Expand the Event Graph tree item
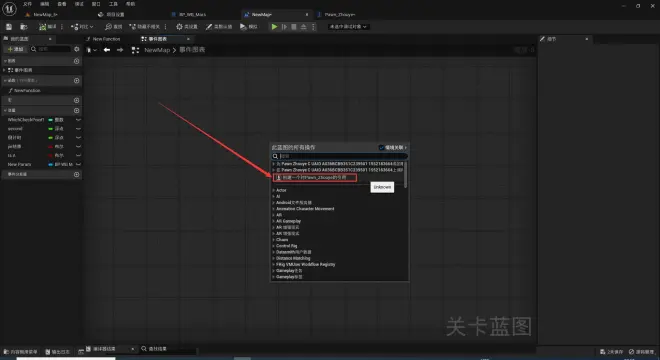 point(4,70)
